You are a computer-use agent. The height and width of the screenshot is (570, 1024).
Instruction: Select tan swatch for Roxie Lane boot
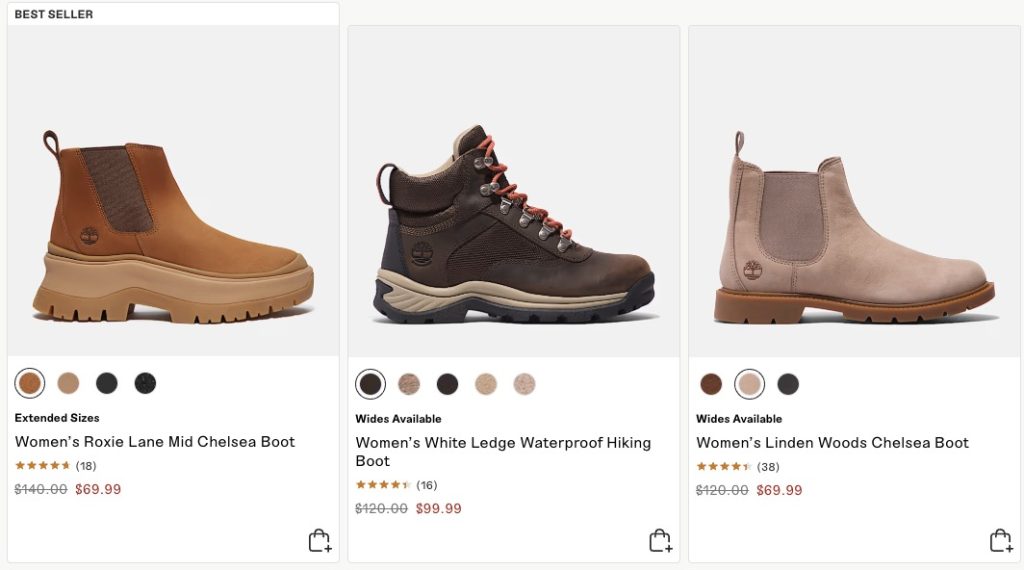tap(68, 383)
